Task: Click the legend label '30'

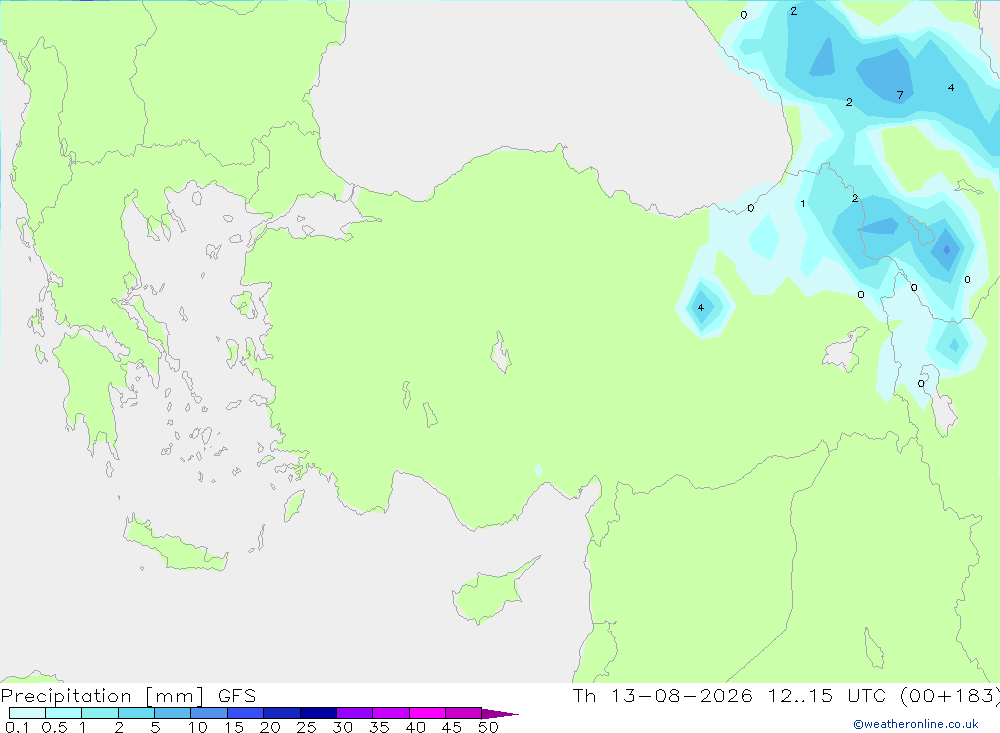Action: 343,727
